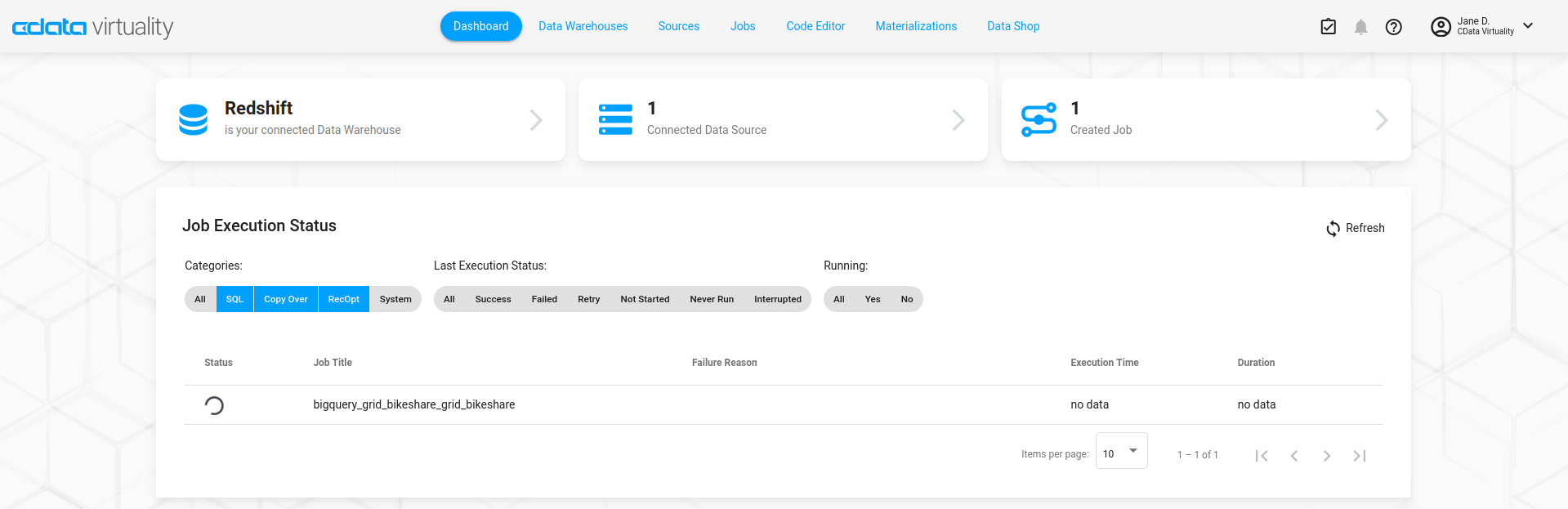This screenshot has height=509, width=1568.
Task: Go to the first page of results
Action: pyautogui.click(x=1262, y=456)
